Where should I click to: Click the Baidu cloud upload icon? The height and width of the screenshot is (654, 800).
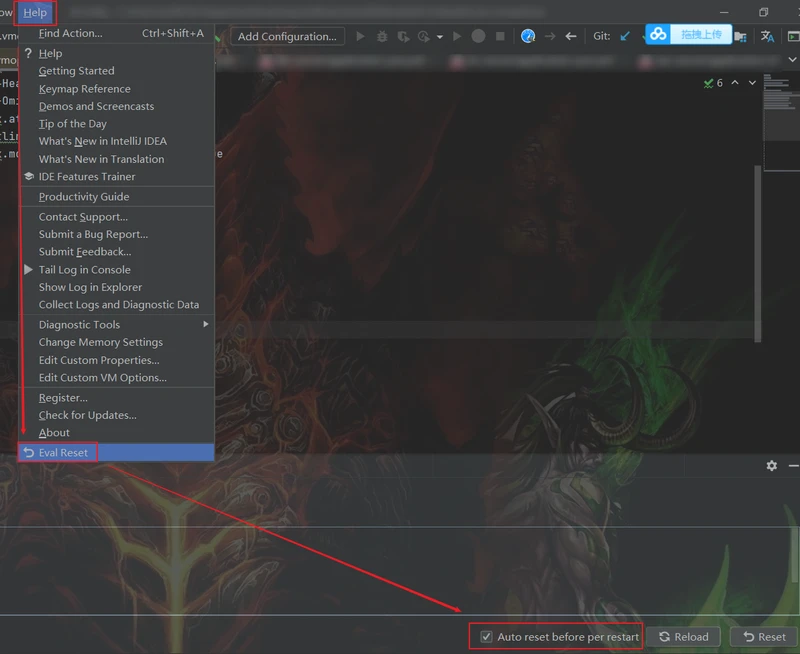point(658,35)
